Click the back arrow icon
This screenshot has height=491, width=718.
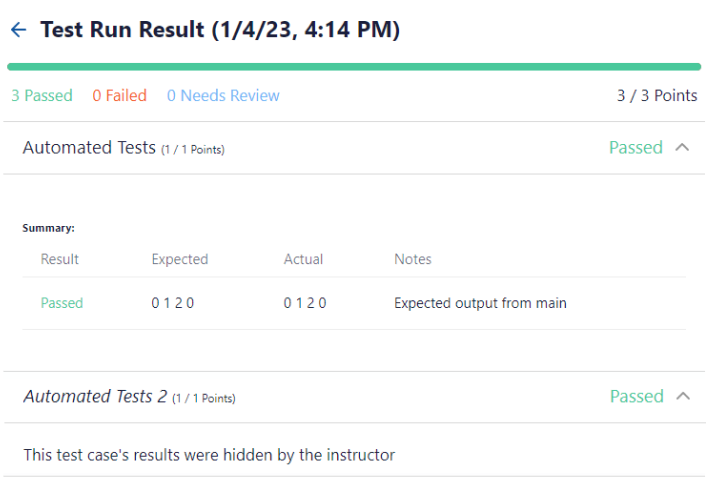(18, 30)
